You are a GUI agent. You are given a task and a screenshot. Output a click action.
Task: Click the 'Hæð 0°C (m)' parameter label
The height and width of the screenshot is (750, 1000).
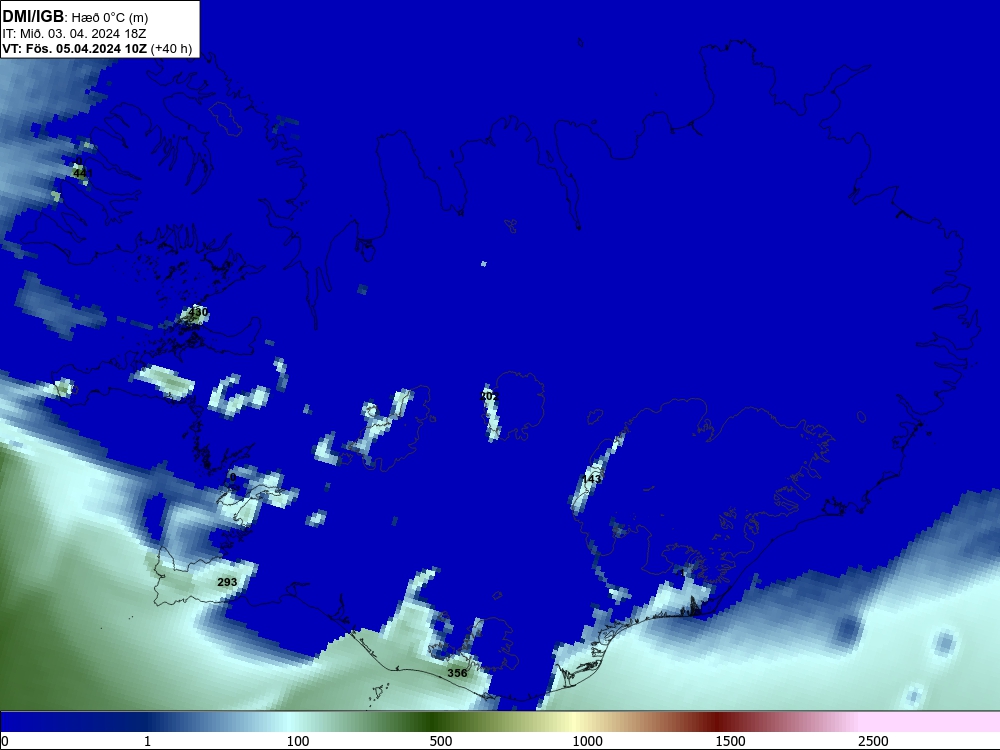(110, 18)
